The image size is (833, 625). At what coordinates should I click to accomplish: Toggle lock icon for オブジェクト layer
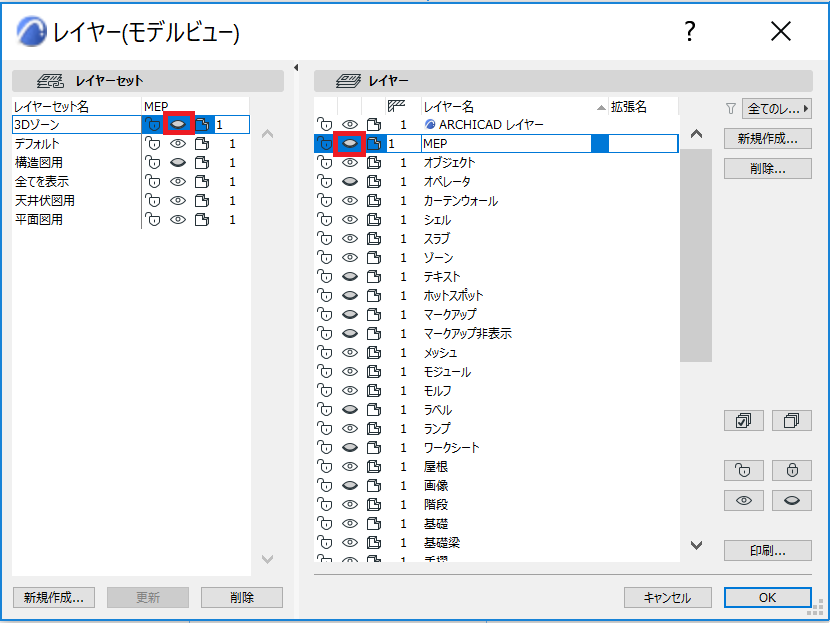[325, 163]
